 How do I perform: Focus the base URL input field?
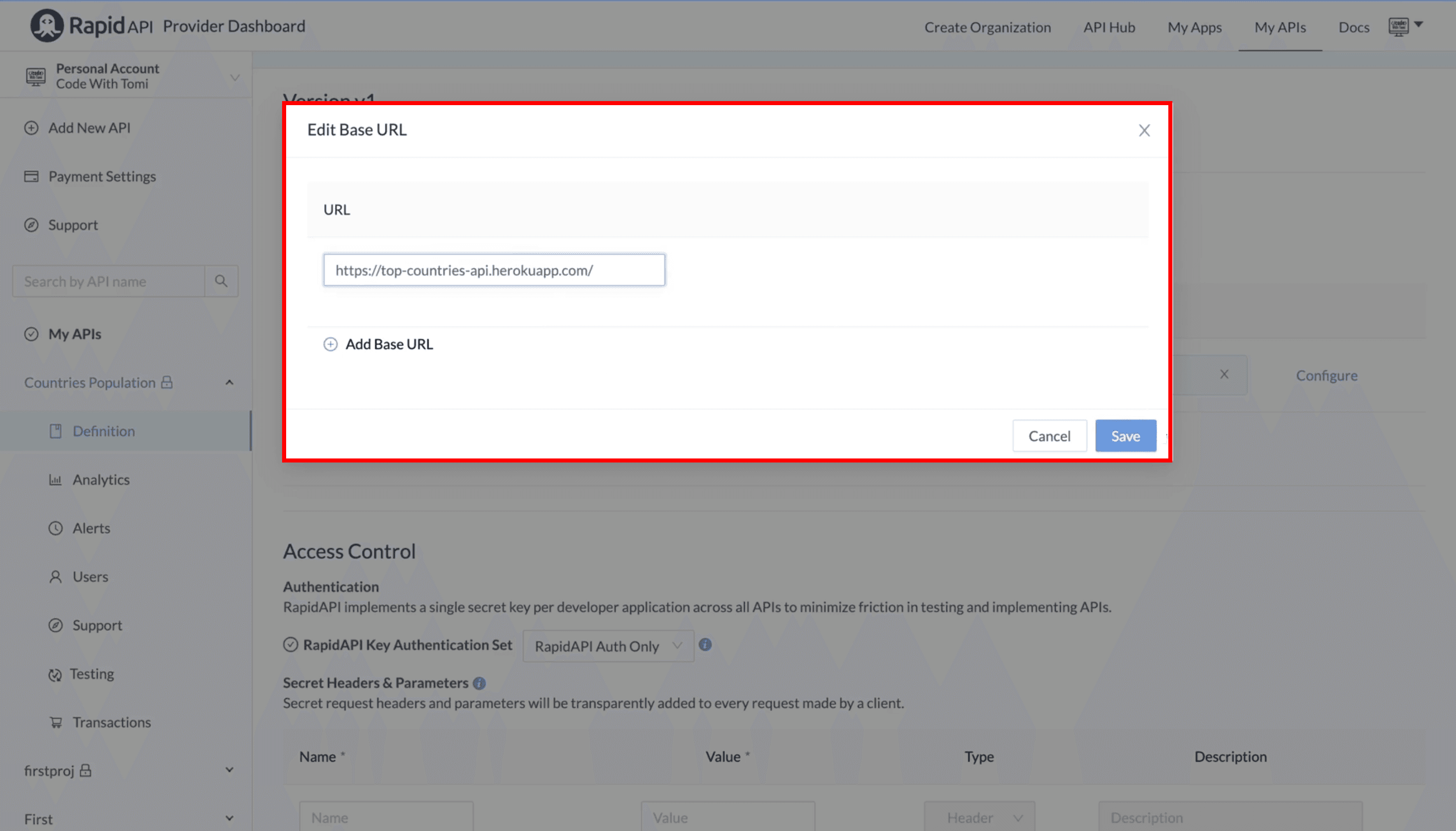tap(494, 270)
